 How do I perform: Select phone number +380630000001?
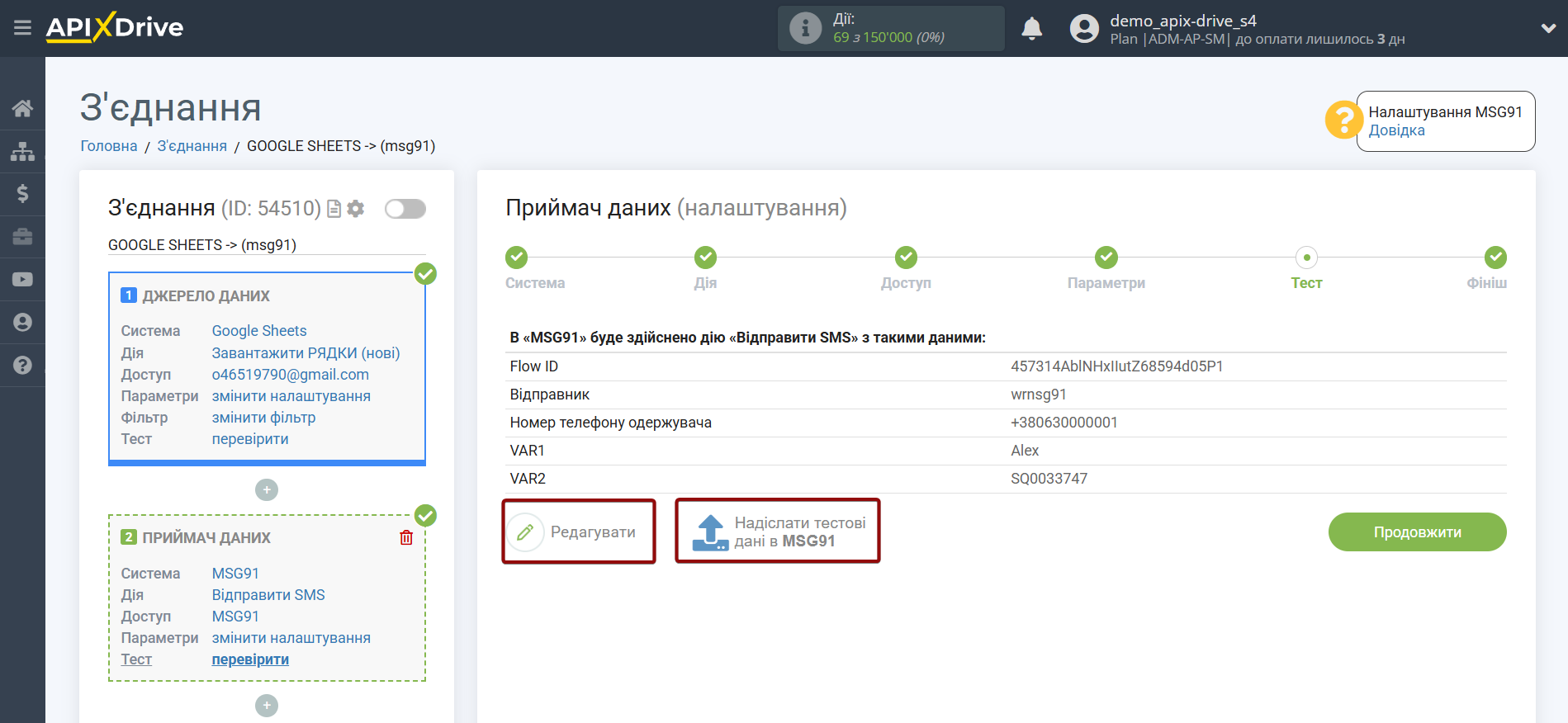pos(1064,423)
